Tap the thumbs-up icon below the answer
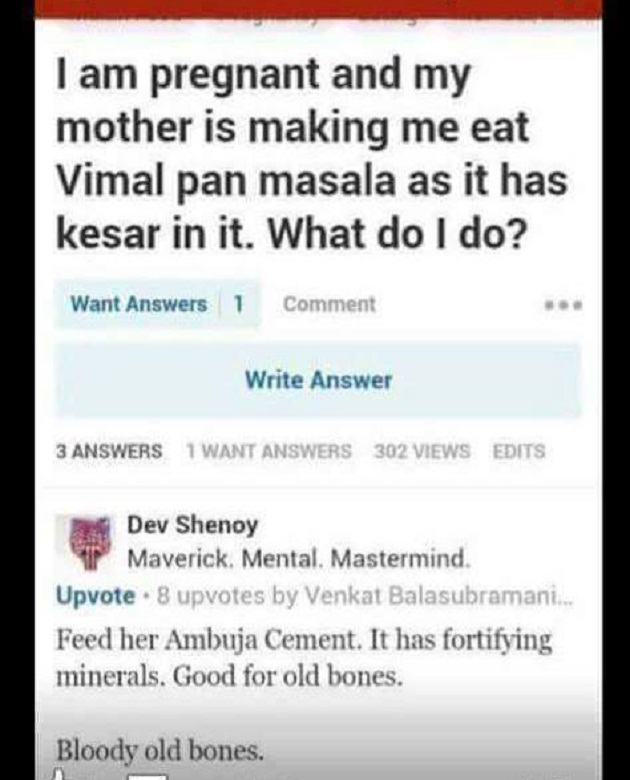 pos(60,775)
